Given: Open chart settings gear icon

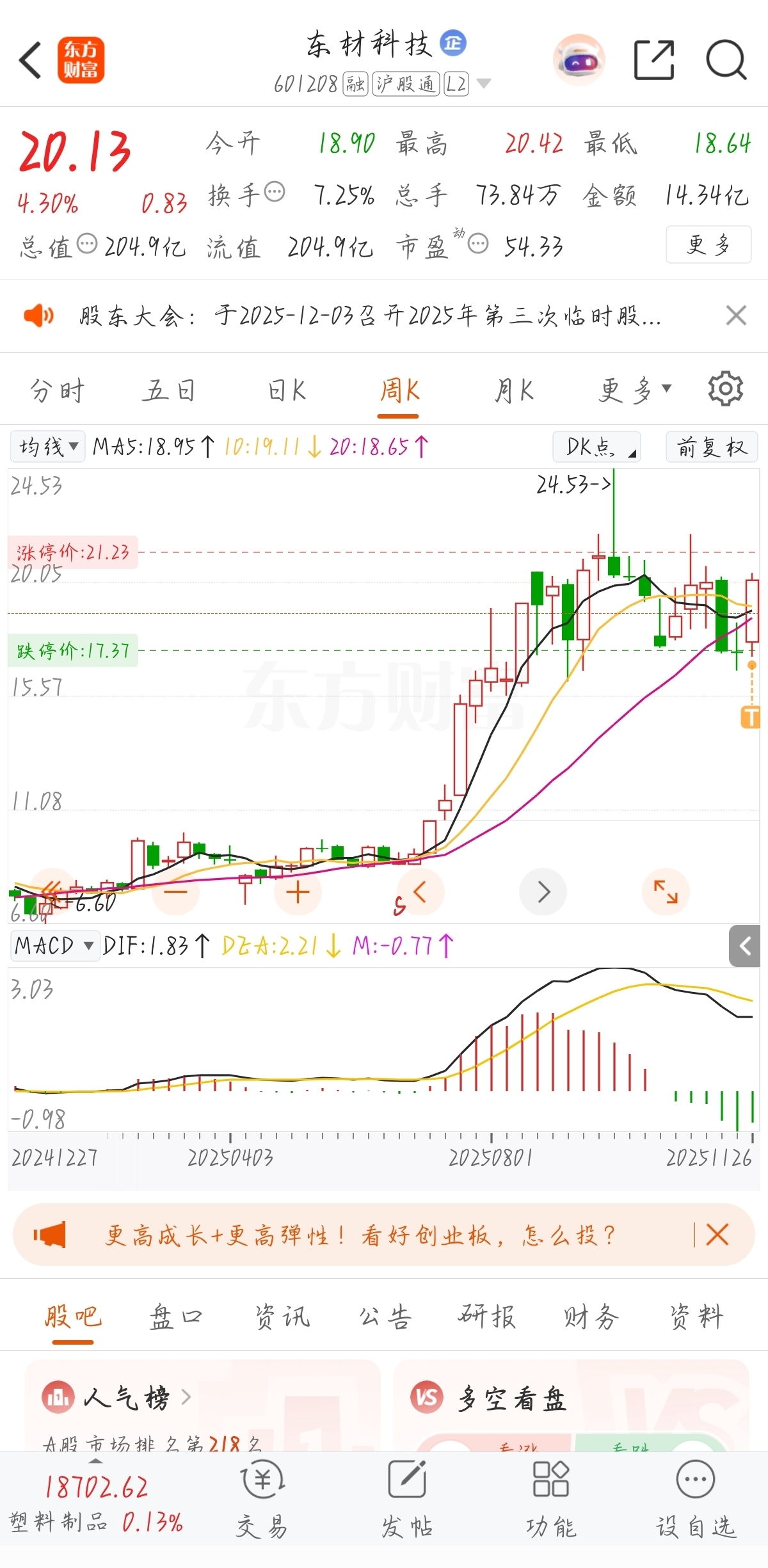Looking at the screenshot, I should pos(725,388).
